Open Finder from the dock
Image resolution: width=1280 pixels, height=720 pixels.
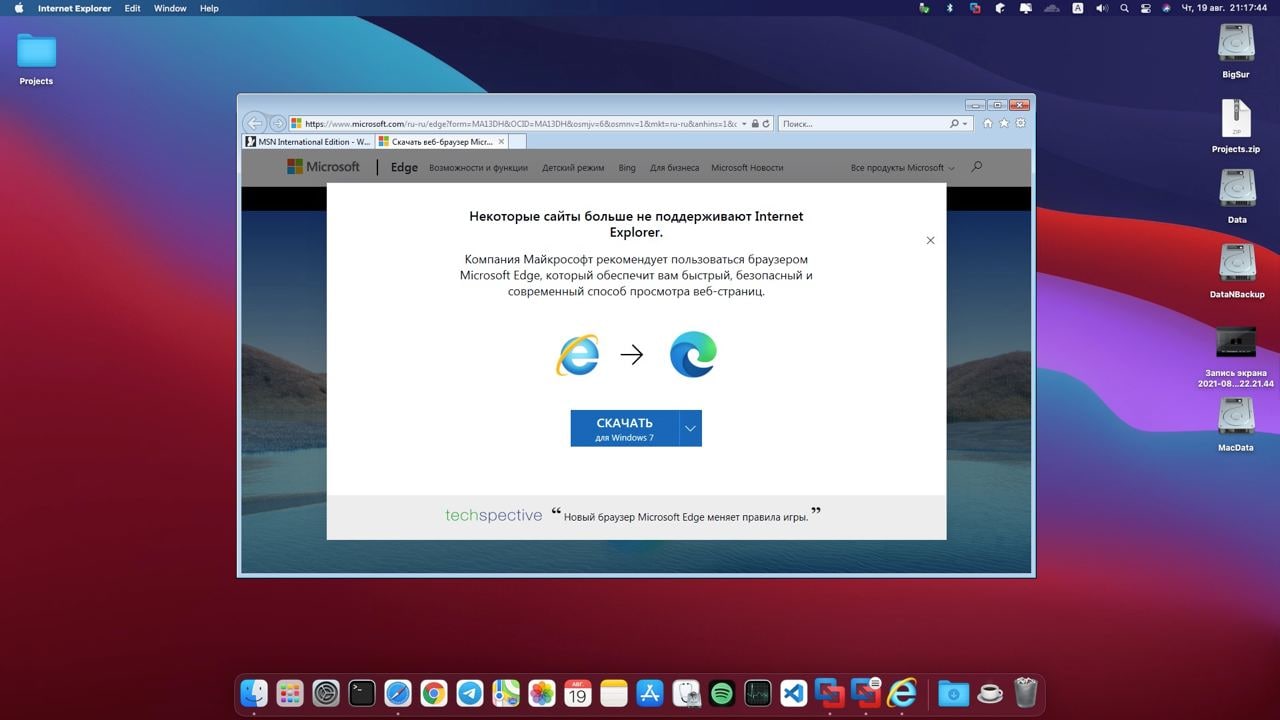coord(254,692)
